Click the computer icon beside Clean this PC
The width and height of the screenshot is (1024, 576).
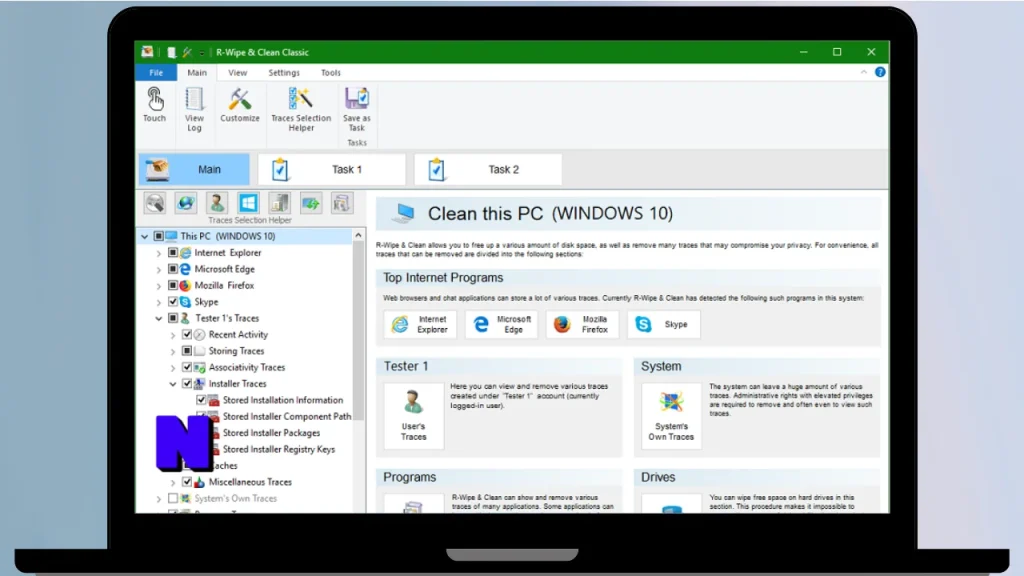(404, 213)
